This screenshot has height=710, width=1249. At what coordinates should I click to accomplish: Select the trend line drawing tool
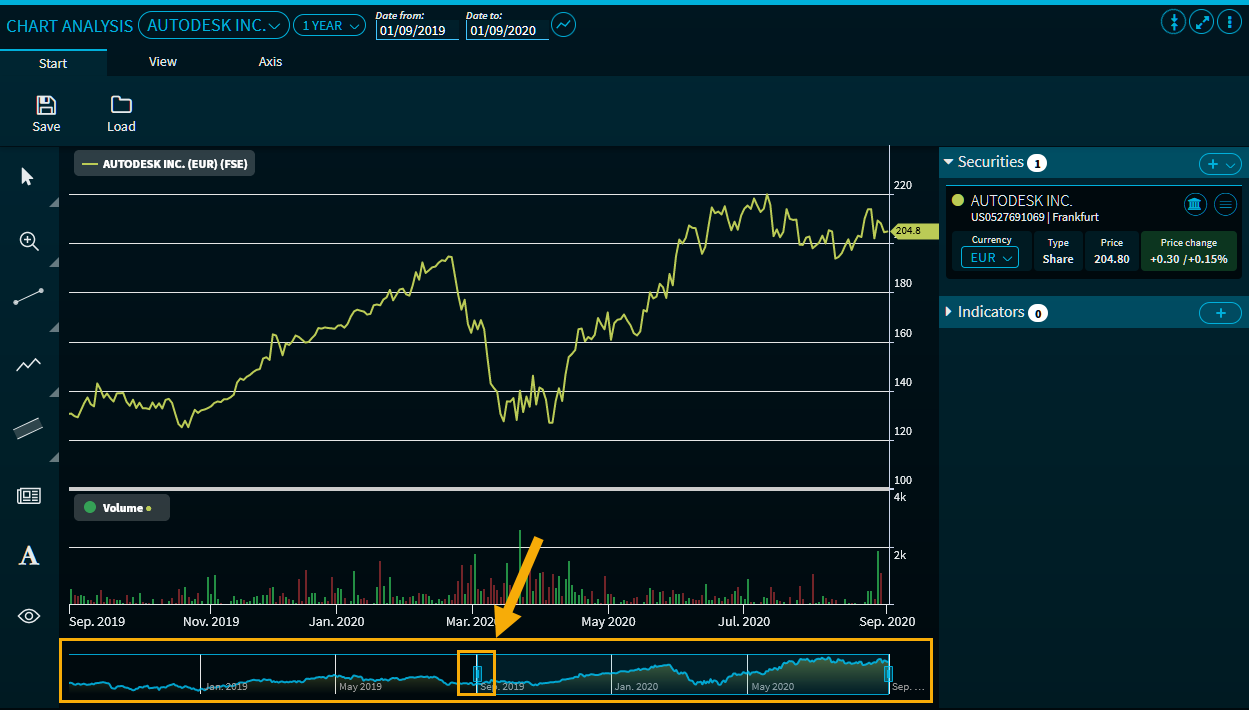[29, 297]
